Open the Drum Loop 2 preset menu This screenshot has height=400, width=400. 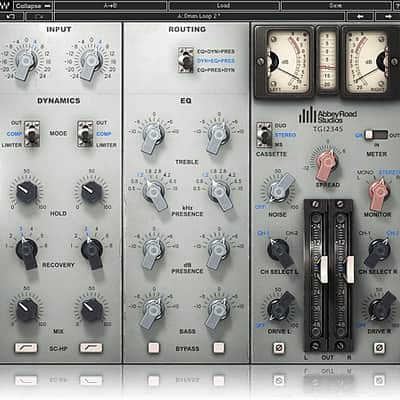(199, 16)
